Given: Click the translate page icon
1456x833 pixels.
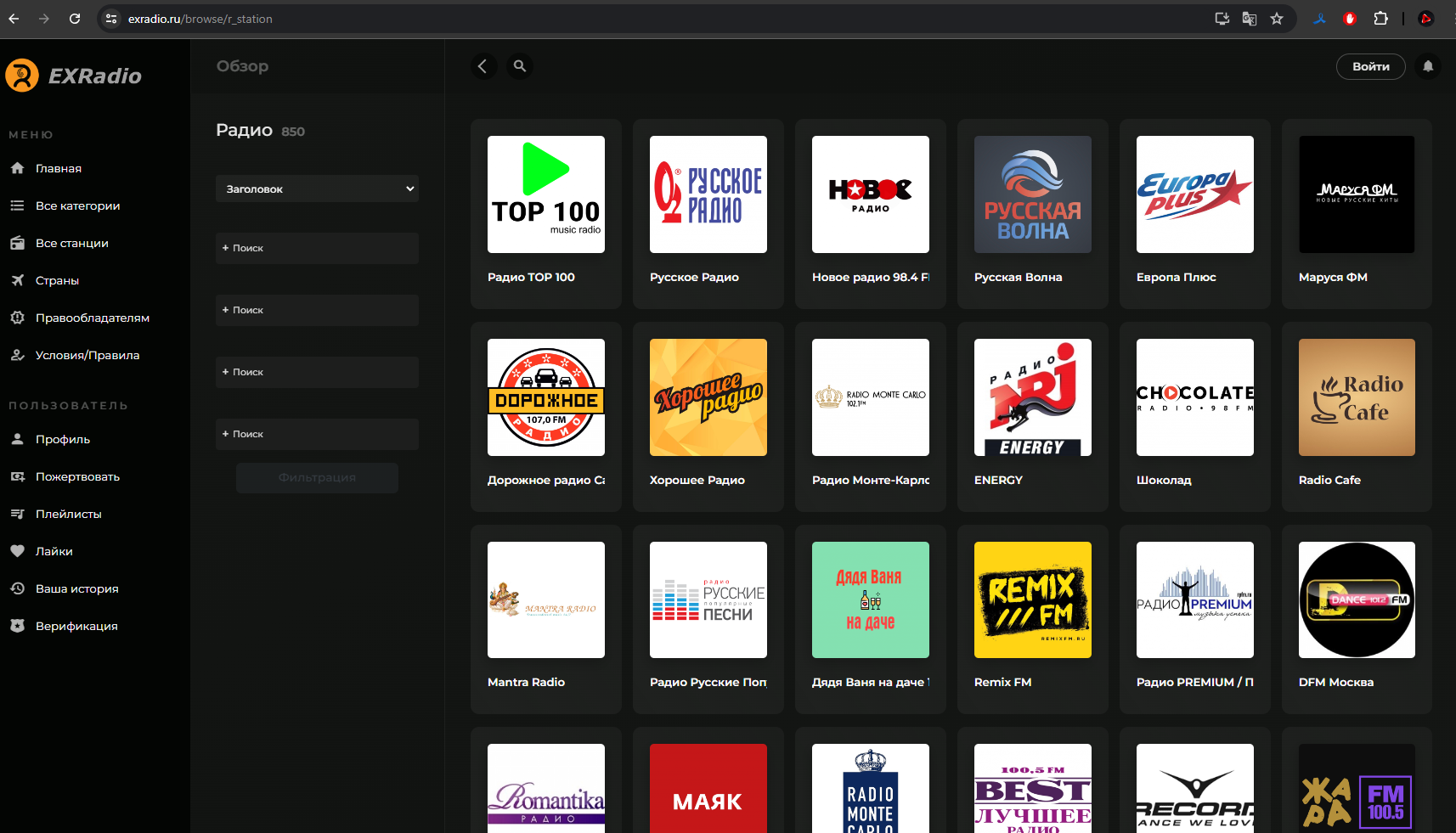Looking at the screenshot, I should click(1250, 19).
